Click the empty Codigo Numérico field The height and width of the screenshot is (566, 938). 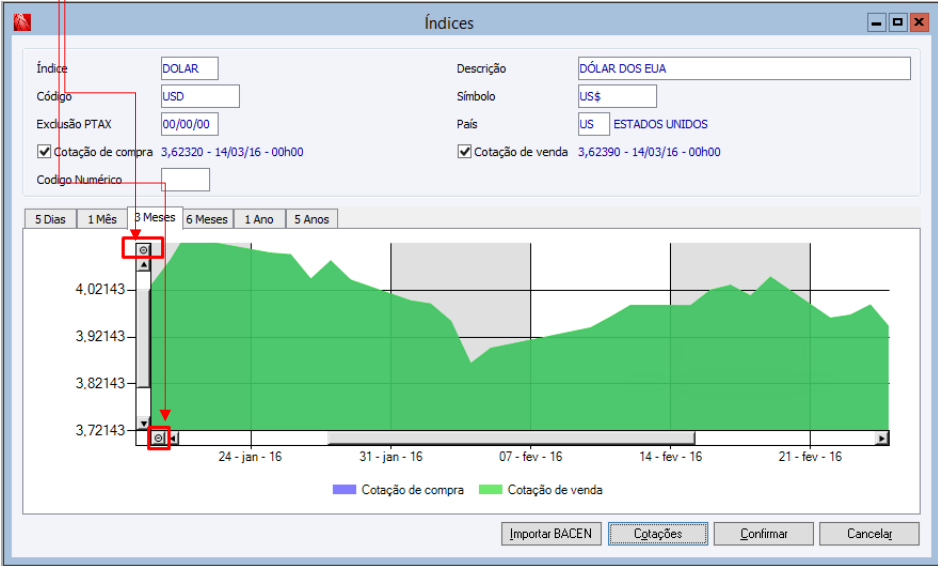185,179
